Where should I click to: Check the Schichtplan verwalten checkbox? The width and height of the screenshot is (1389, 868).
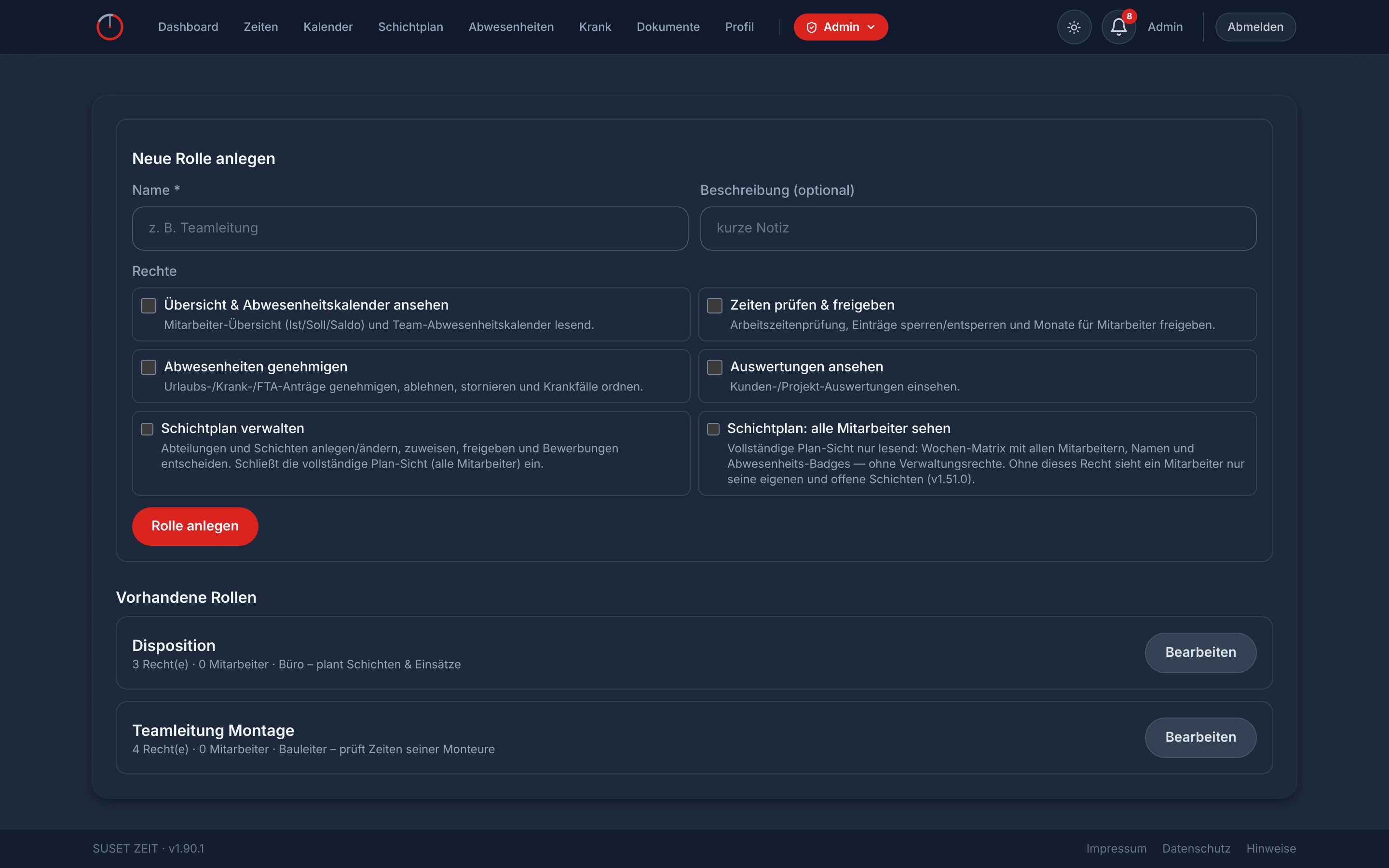pyautogui.click(x=147, y=429)
